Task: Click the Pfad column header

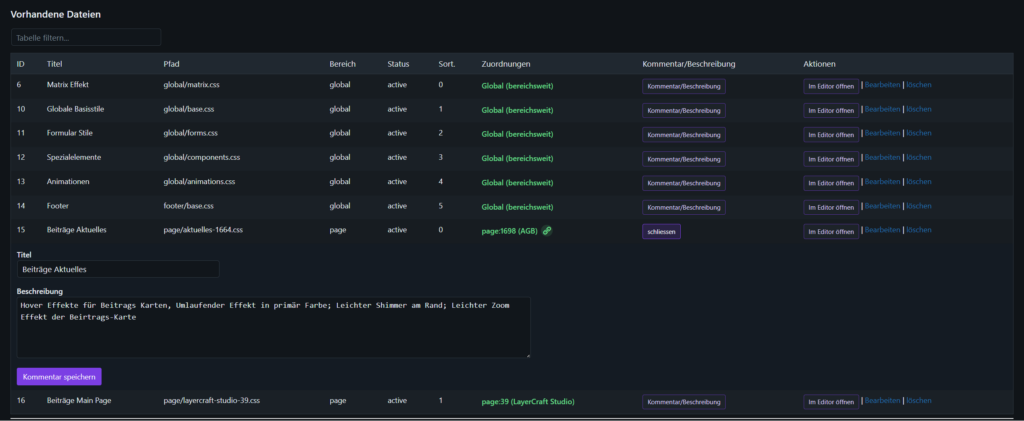Action: tap(171, 64)
